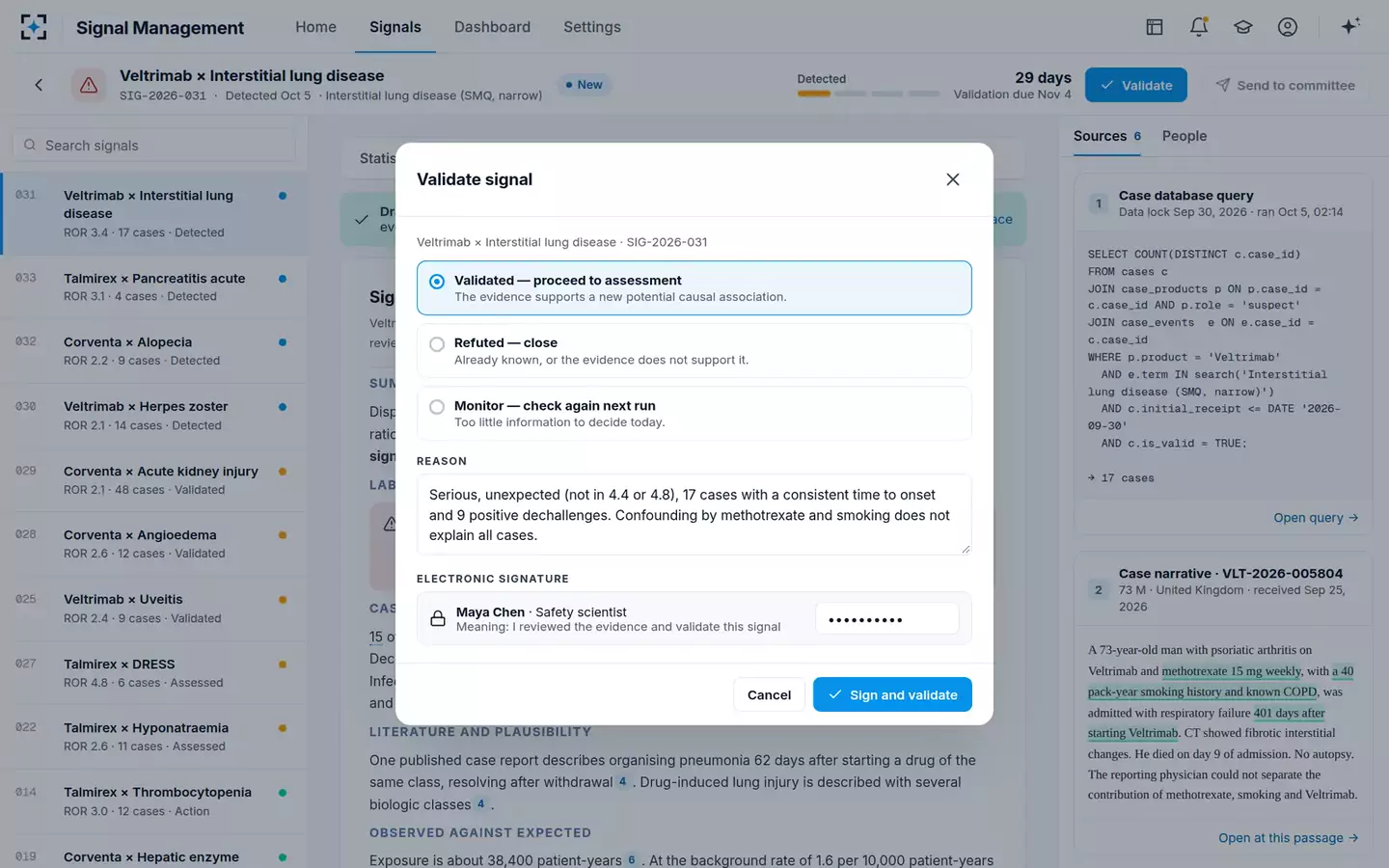This screenshot has height=868, width=1389.
Task: Open signal Veltrimab × Herpes zoster
Action: [154, 416]
